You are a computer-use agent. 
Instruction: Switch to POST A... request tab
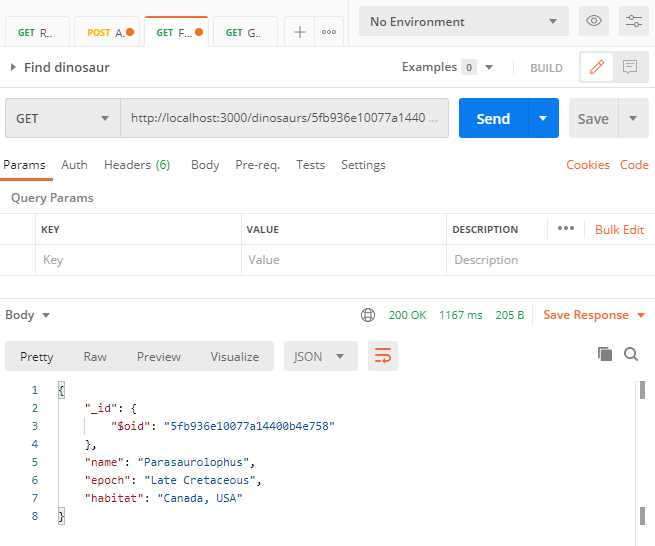point(107,32)
